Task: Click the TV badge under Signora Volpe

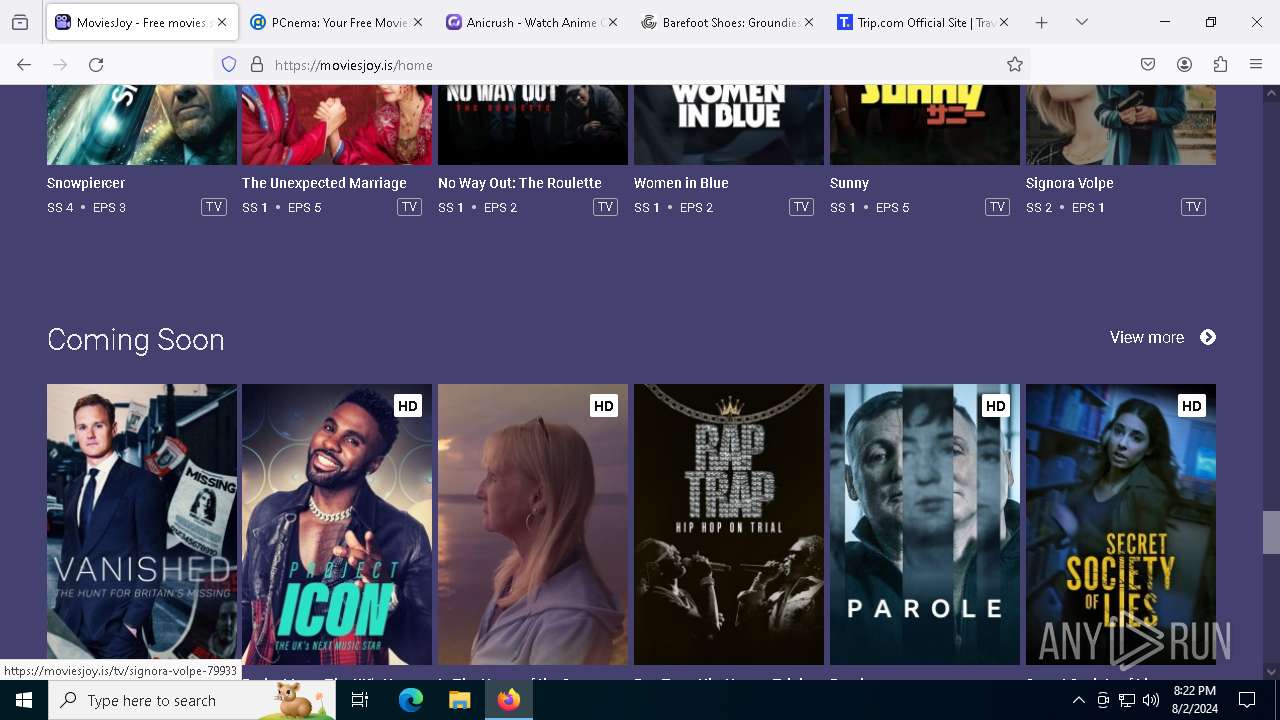Action: click(1193, 207)
